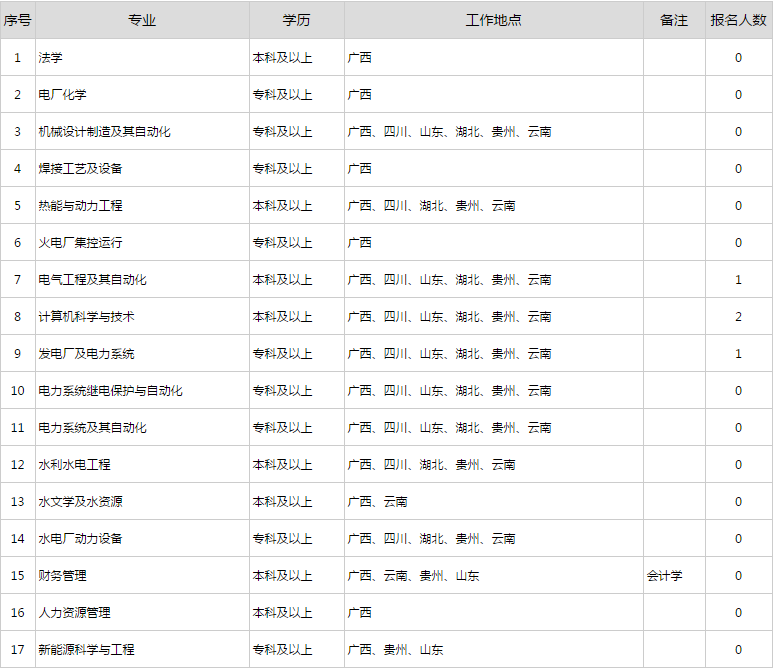Image resolution: width=773 pixels, height=670 pixels.
Task: Click the 报名人数 column header
Action: (738, 20)
